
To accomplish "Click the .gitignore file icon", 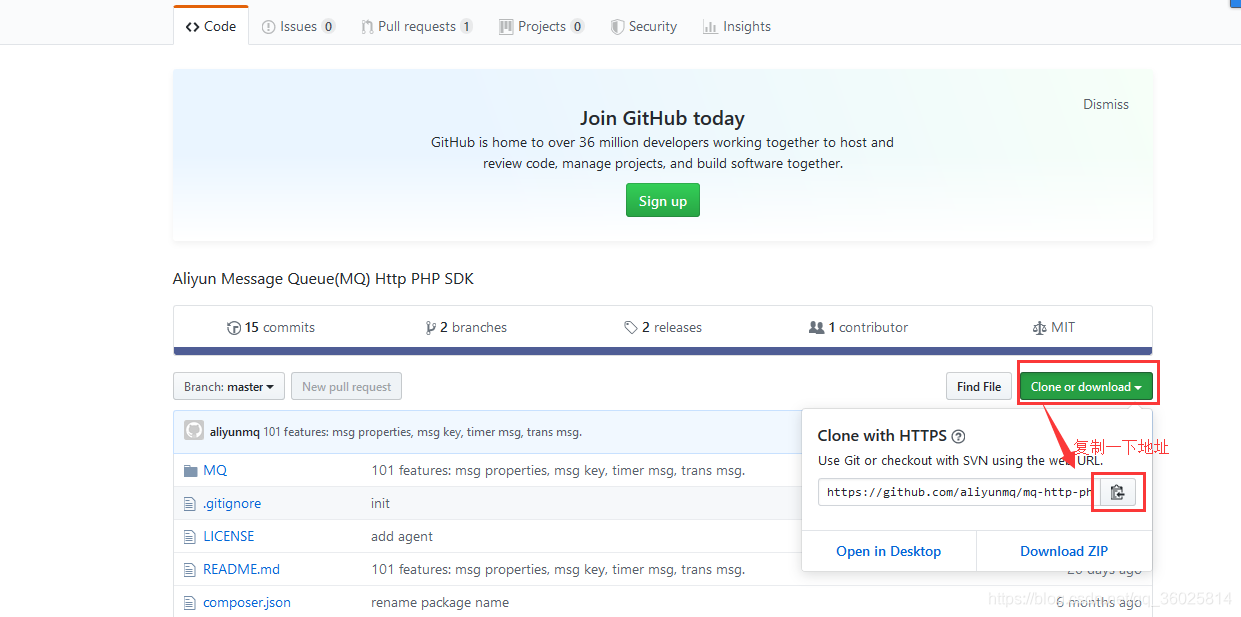I will point(190,503).
